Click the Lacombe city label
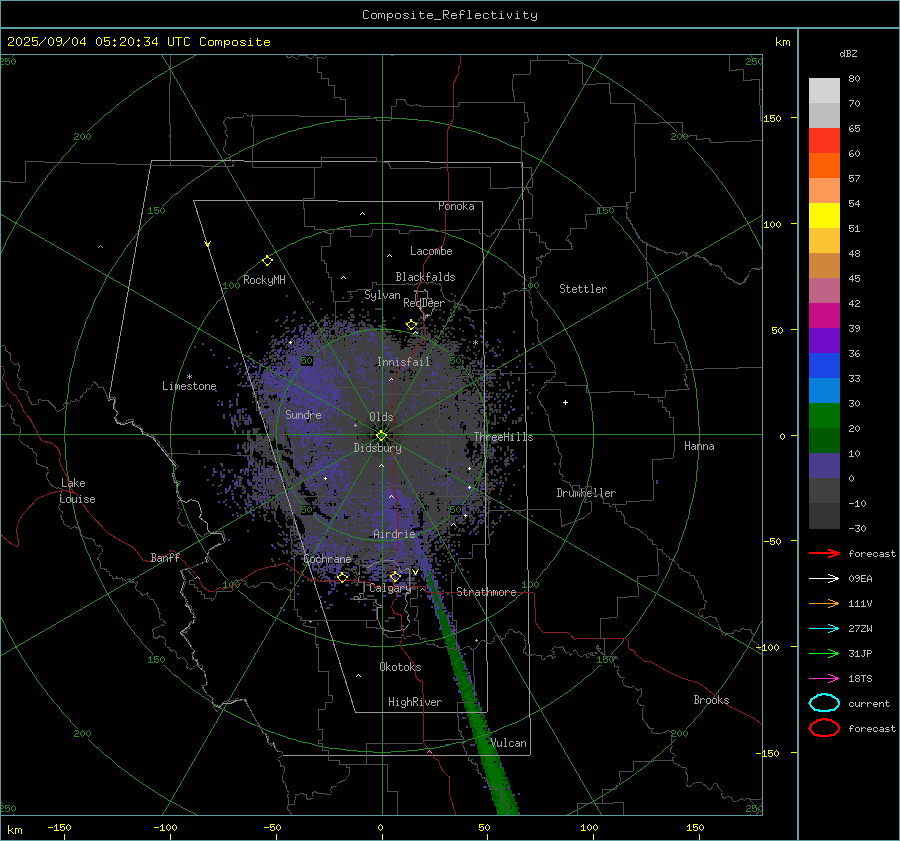The image size is (900, 841). pyautogui.click(x=431, y=251)
